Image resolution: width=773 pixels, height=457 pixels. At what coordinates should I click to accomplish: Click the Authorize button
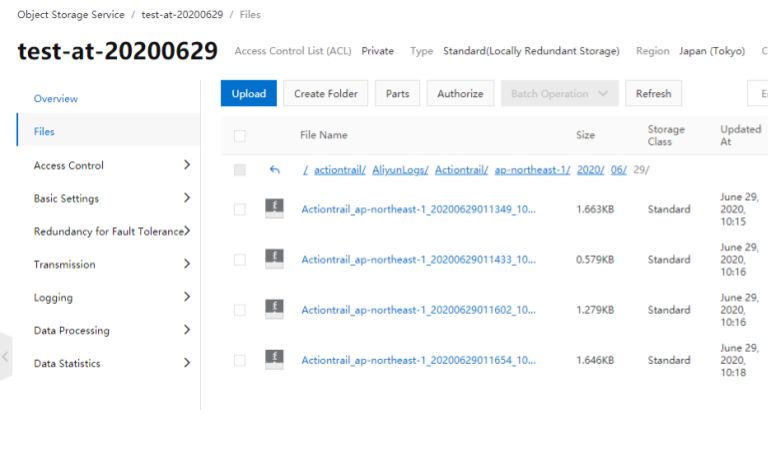click(460, 93)
